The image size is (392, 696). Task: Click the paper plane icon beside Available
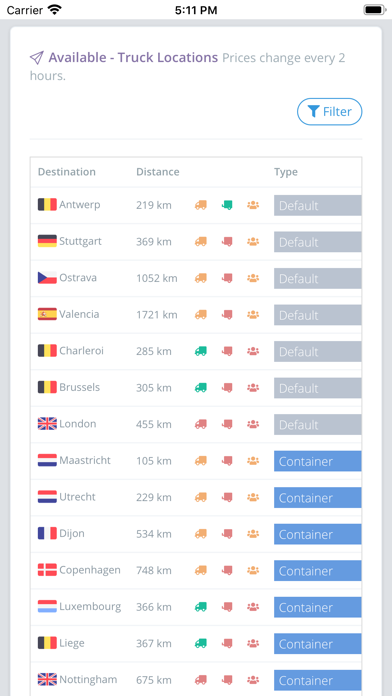pos(37,57)
